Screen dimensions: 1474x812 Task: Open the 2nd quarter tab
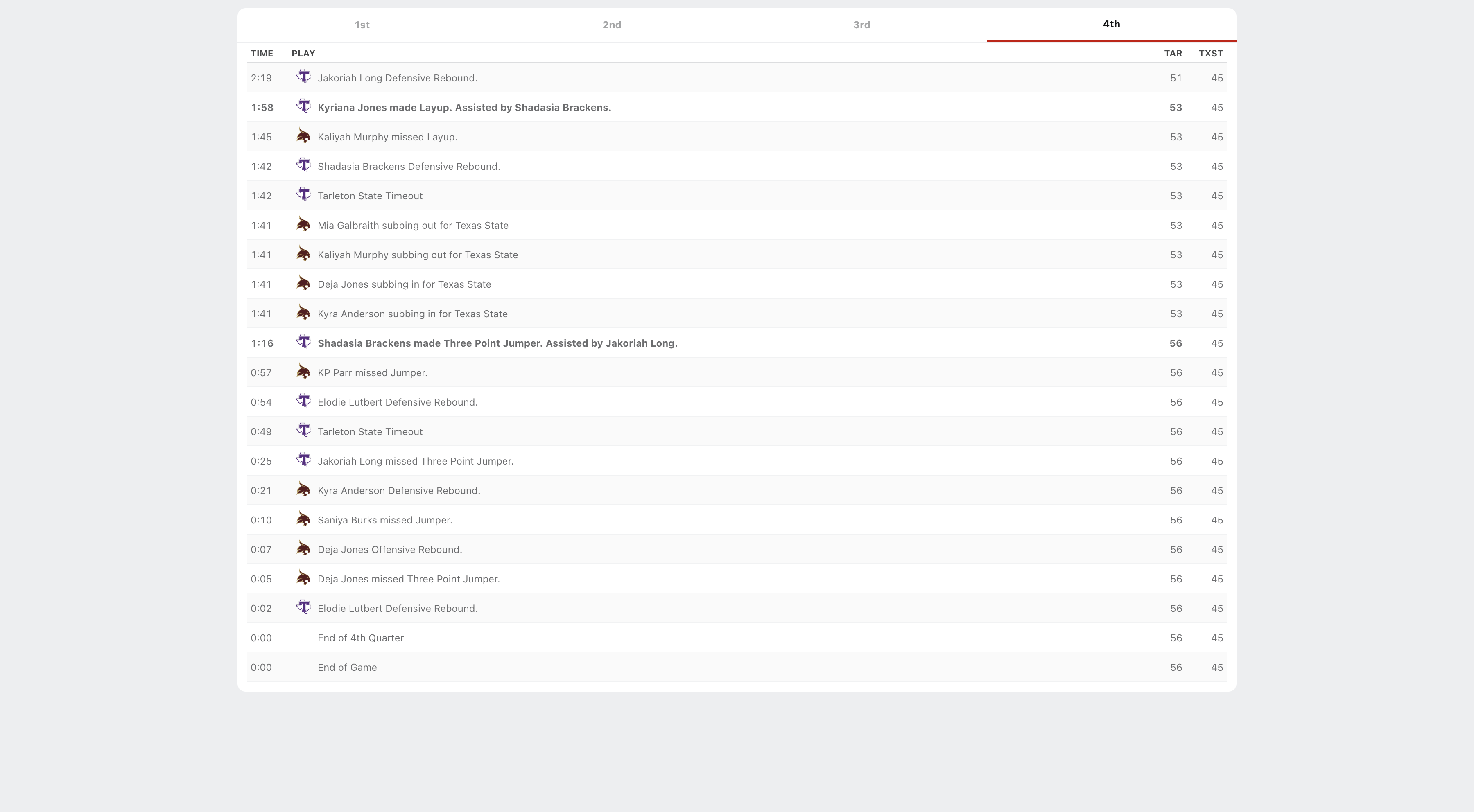point(612,25)
